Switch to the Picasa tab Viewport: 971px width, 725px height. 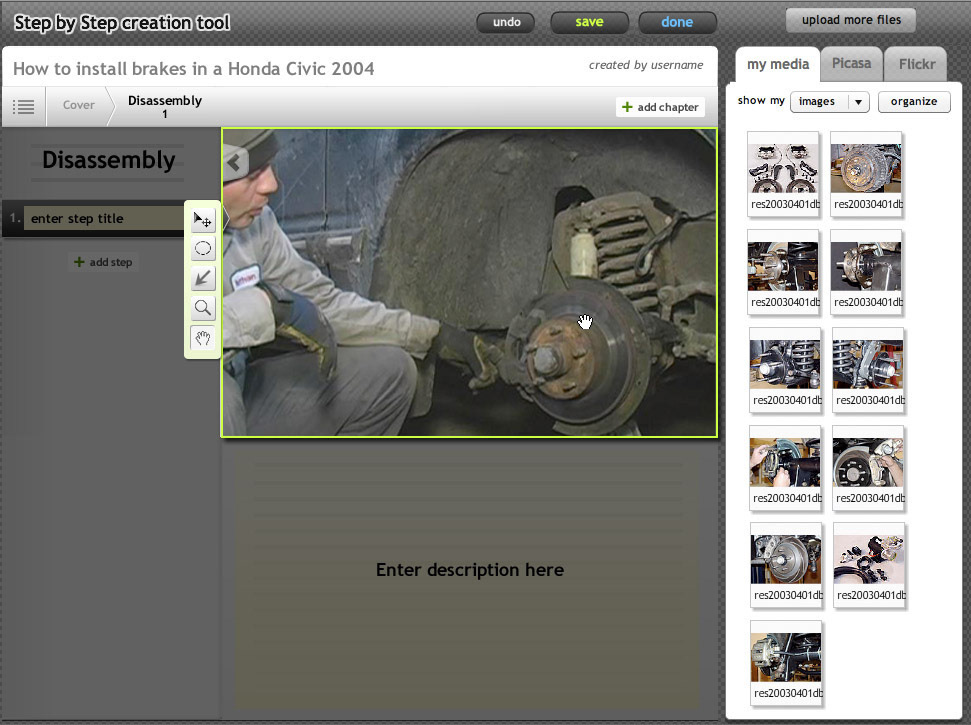pyautogui.click(x=851, y=64)
